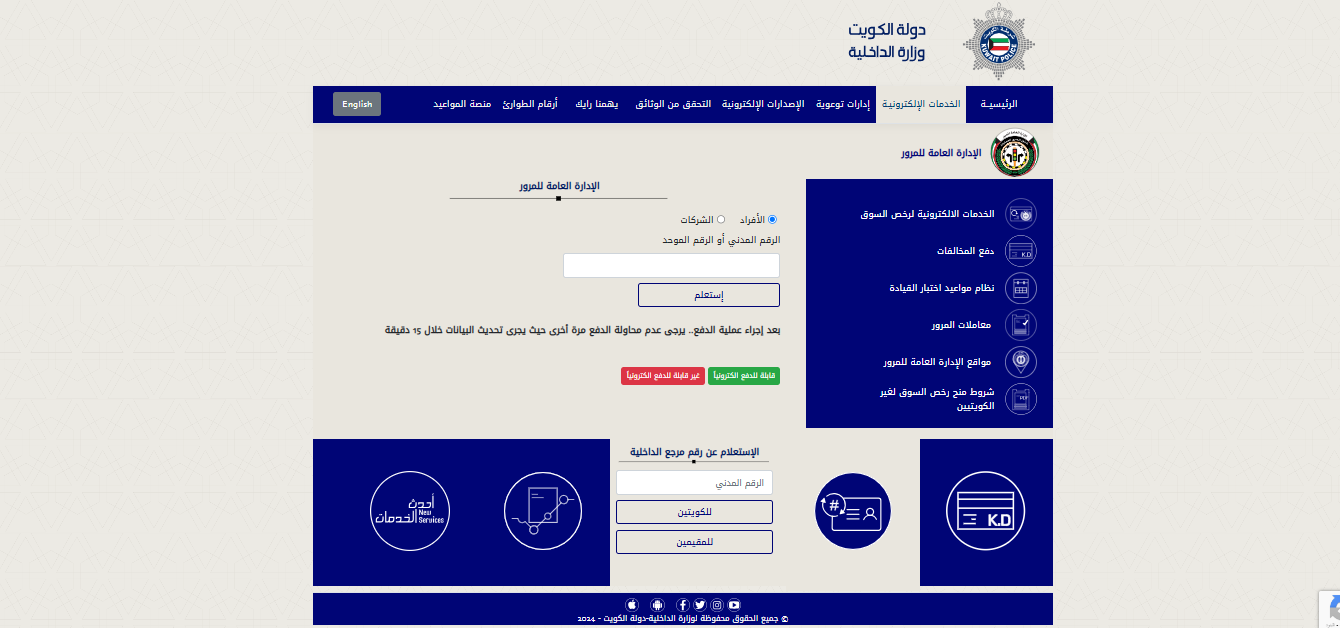This screenshot has height=628, width=1340.
Task: Click the Android app icon
Action: tap(657, 605)
